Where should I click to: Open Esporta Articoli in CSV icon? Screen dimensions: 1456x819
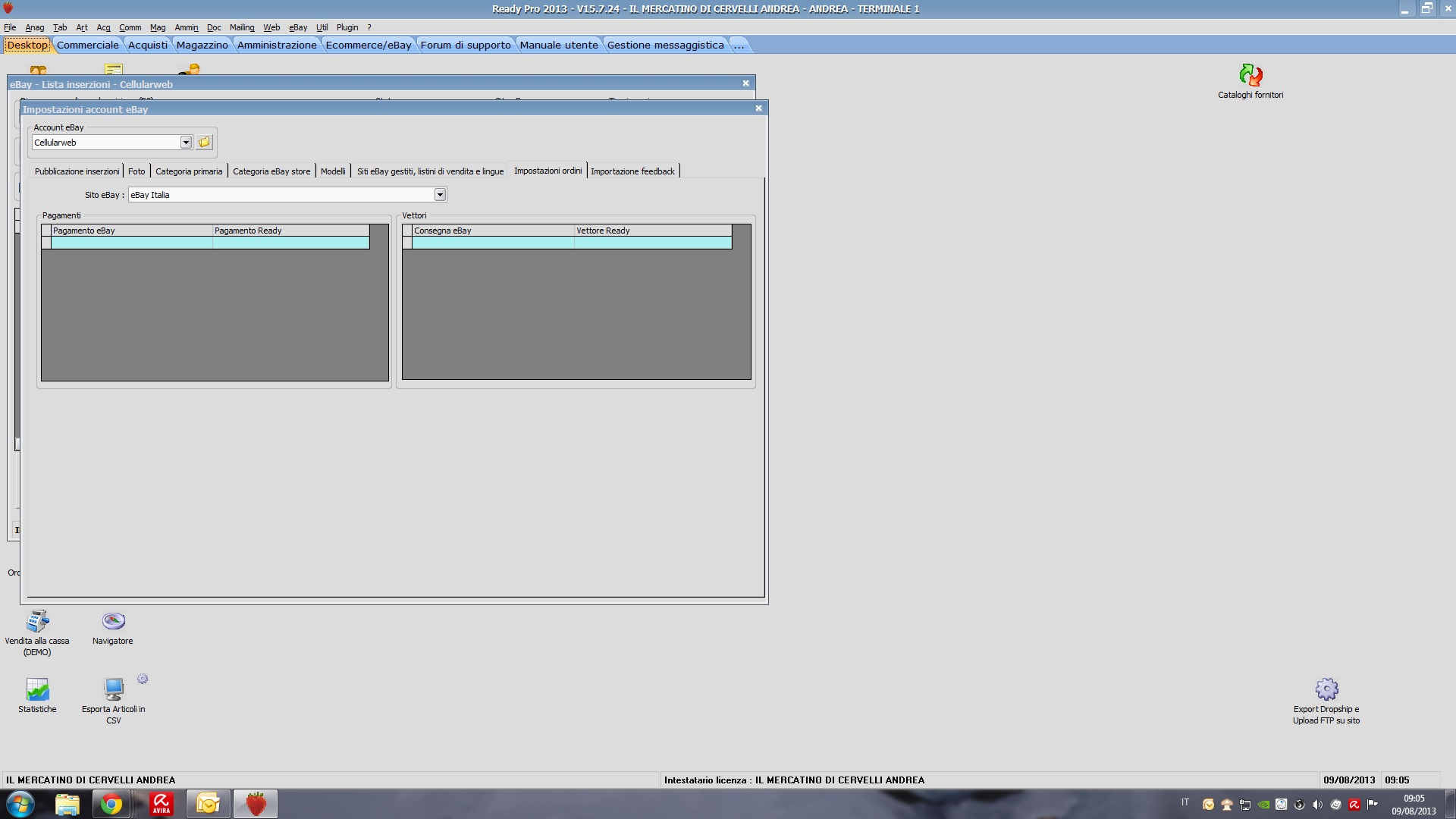point(114,690)
